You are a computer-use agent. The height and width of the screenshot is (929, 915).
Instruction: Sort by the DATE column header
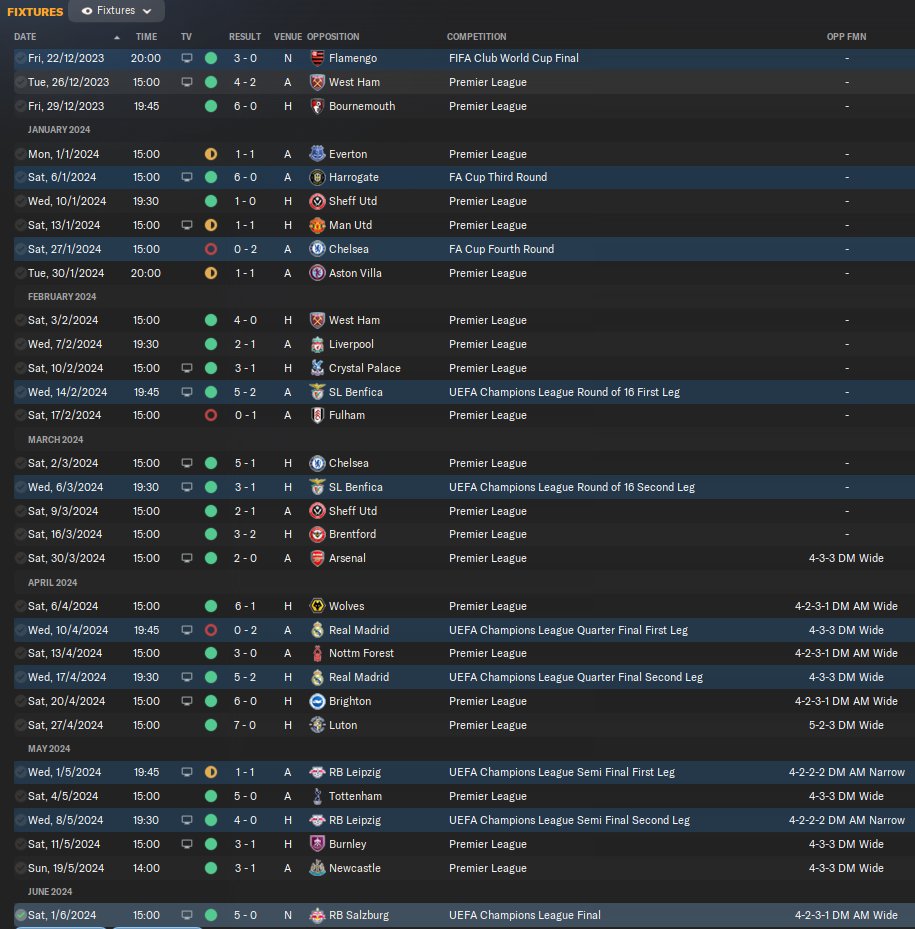[x=25, y=37]
